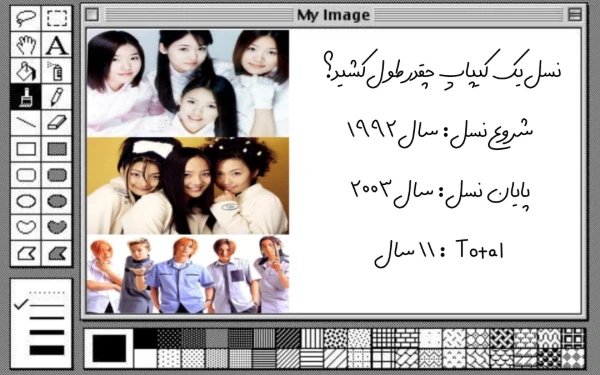
Task: Select the Lasso selection tool
Action: click(26, 18)
